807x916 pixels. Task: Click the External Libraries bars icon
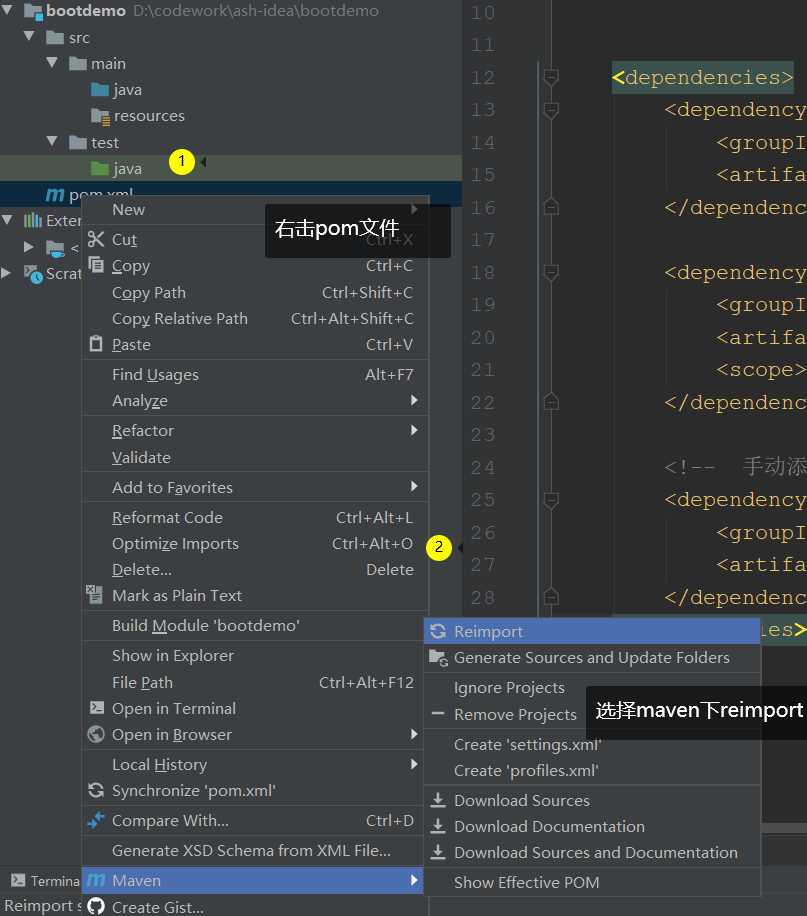point(33,220)
